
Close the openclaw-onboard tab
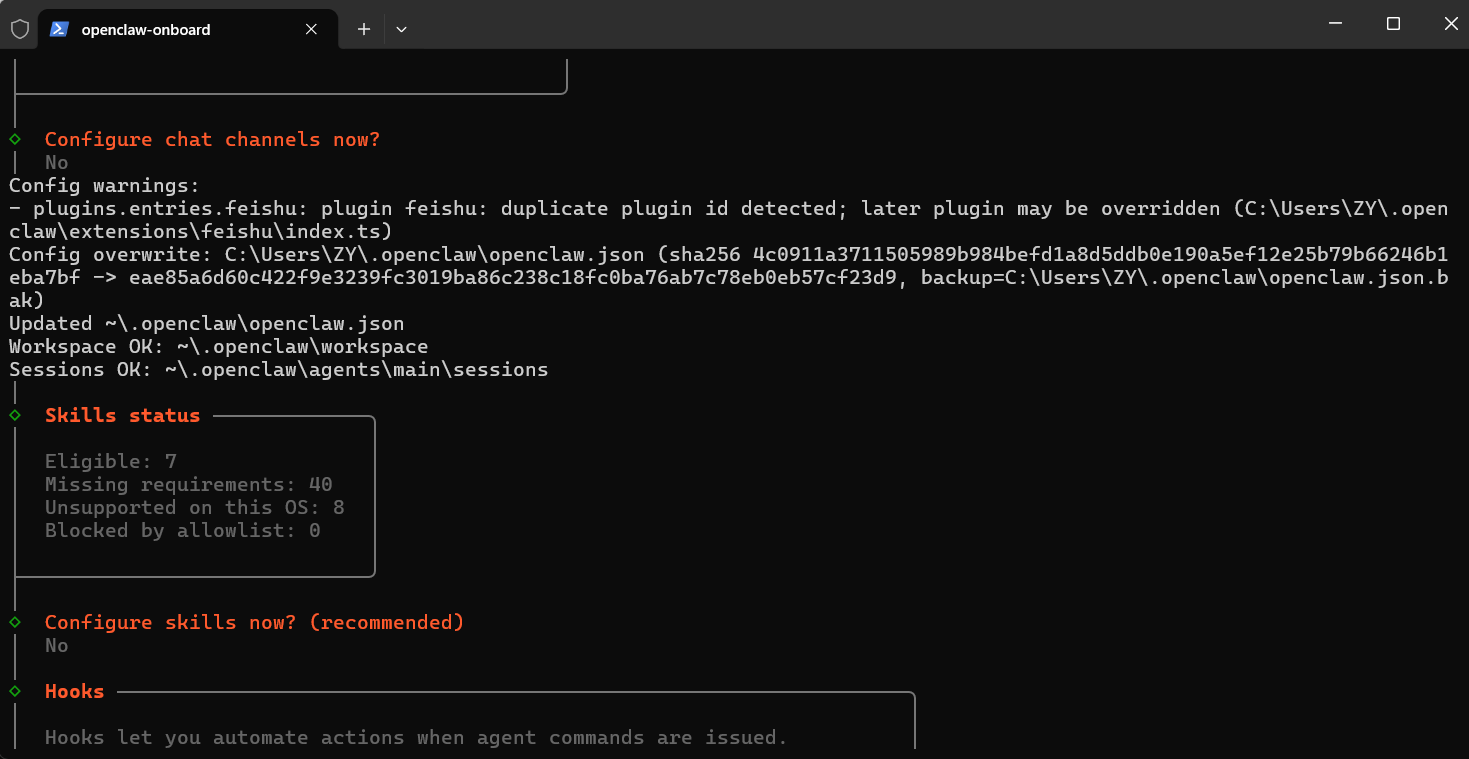click(x=311, y=29)
